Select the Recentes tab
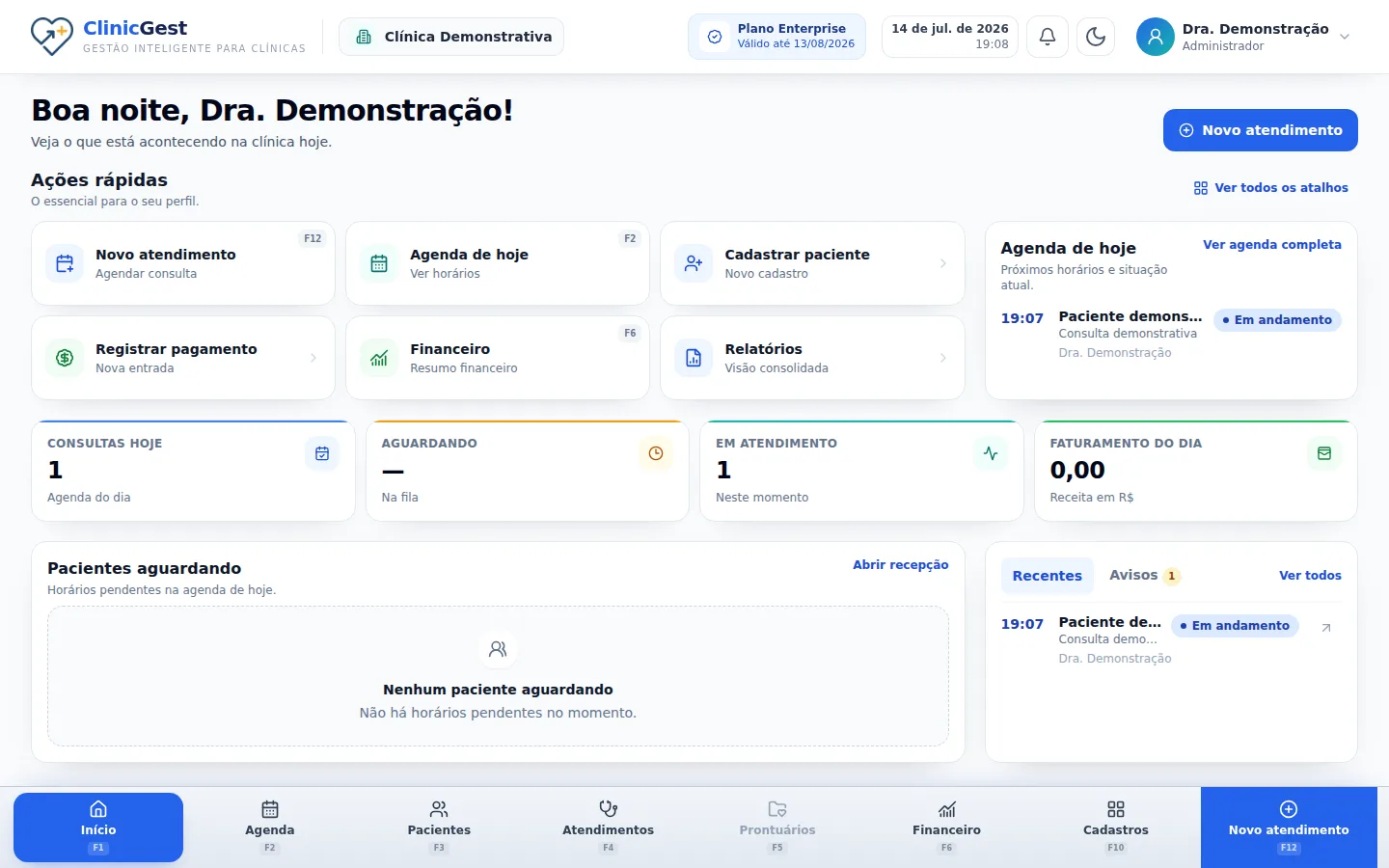Viewport: 1389px width, 868px height. coord(1047,576)
